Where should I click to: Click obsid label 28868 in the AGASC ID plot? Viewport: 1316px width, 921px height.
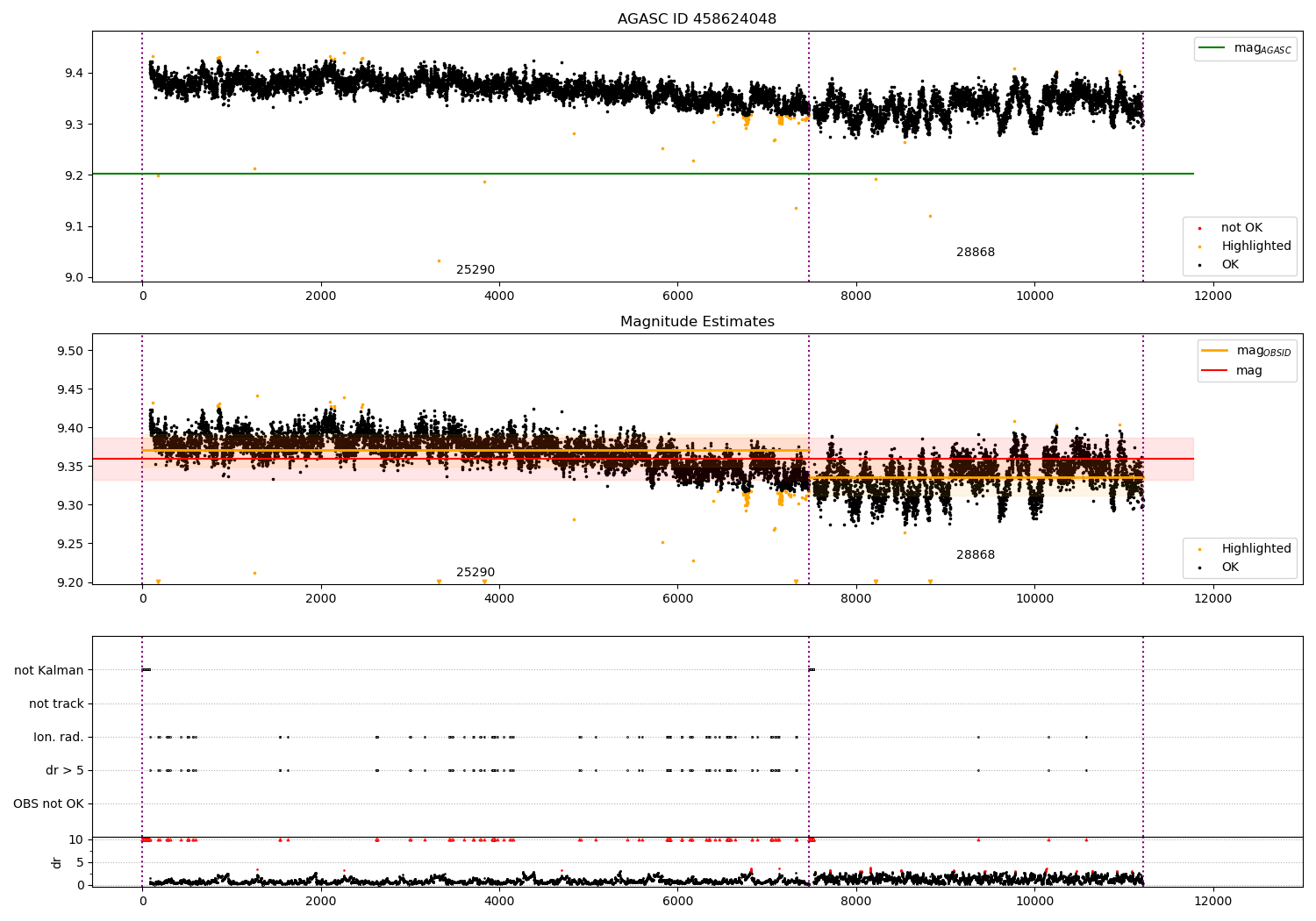click(x=976, y=253)
